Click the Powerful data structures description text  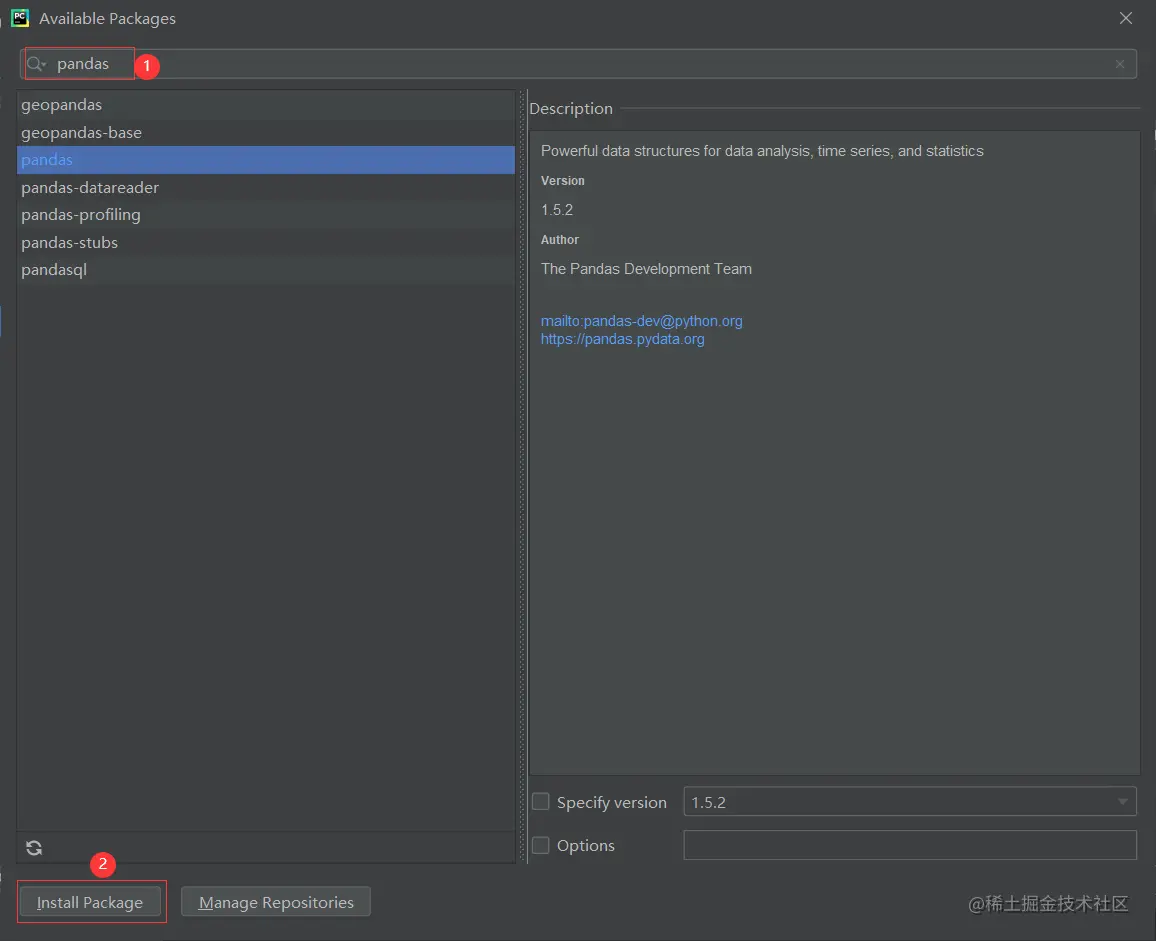coord(762,151)
